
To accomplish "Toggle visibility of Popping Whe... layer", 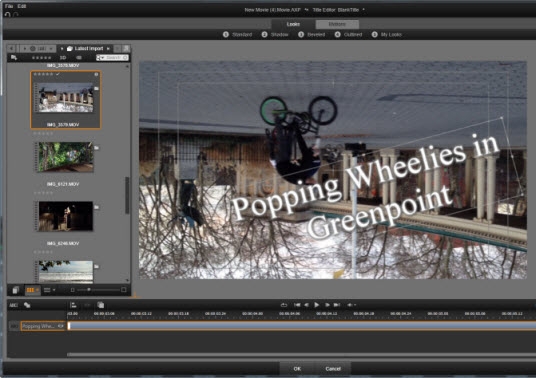I will [x=61, y=326].
